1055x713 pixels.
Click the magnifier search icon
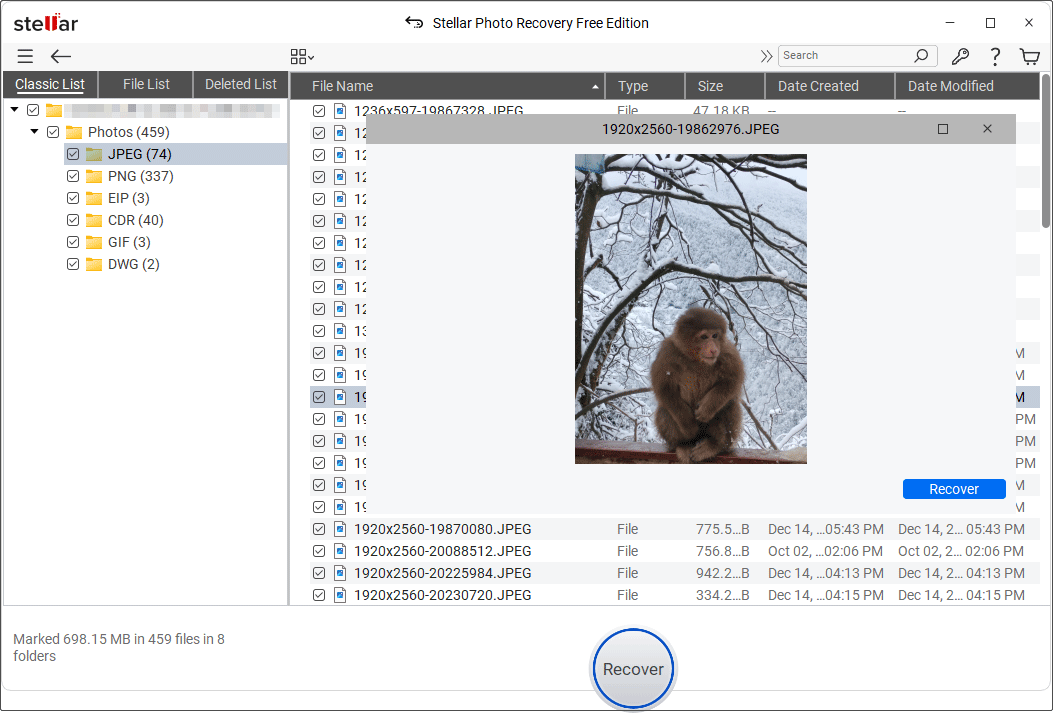[922, 56]
